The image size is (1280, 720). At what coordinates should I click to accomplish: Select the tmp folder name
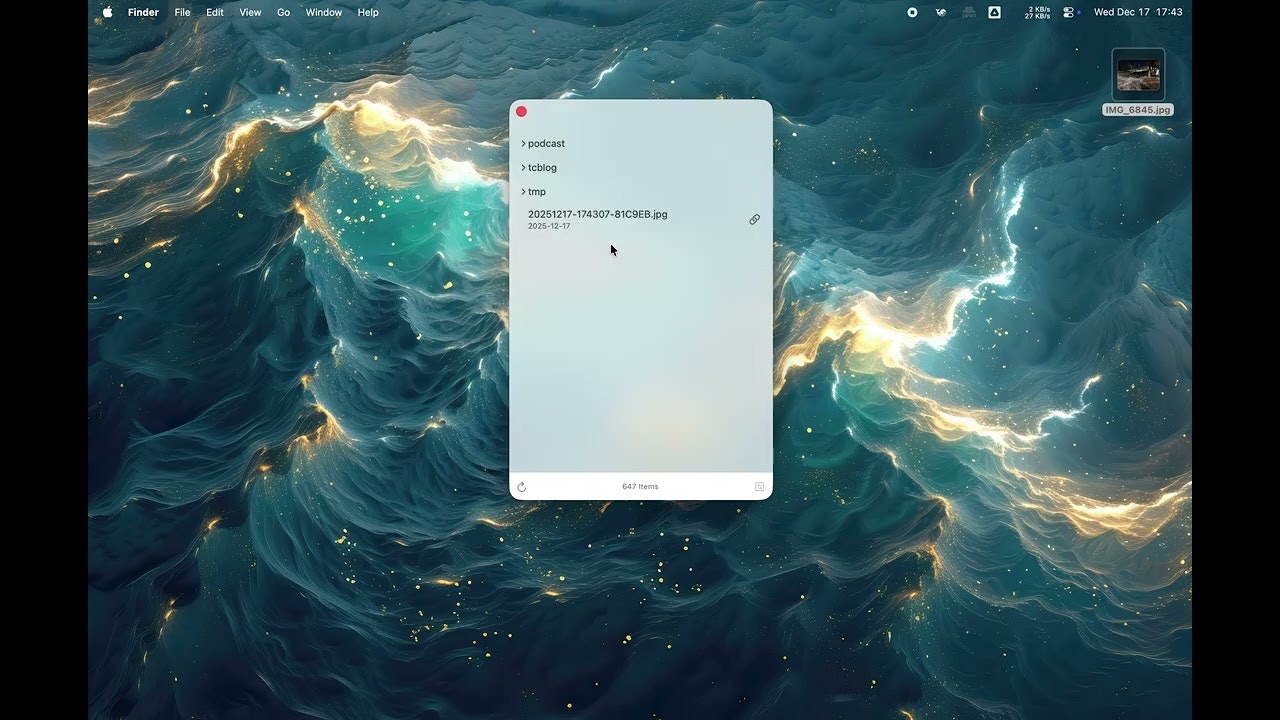coord(537,191)
